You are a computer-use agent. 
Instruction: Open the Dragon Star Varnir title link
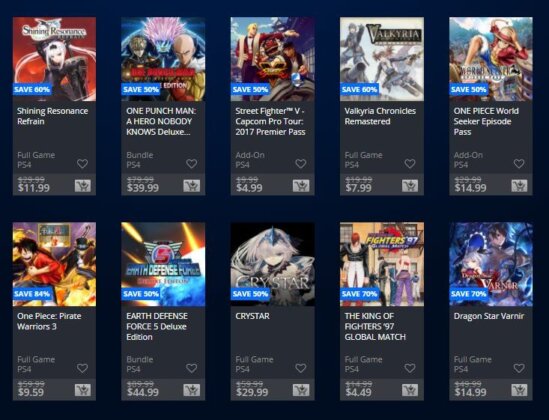(x=489, y=316)
